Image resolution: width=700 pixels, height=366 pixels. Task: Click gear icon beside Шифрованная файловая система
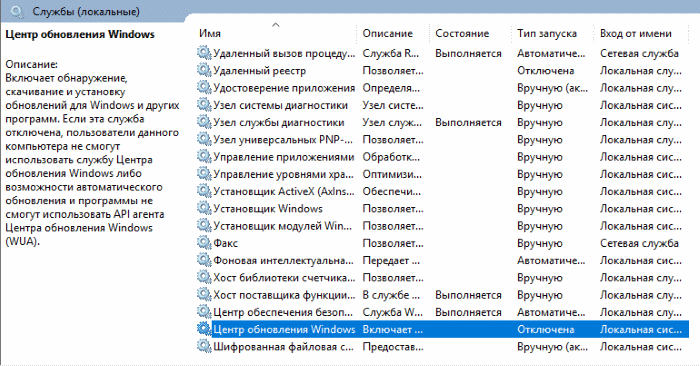[x=204, y=346]
